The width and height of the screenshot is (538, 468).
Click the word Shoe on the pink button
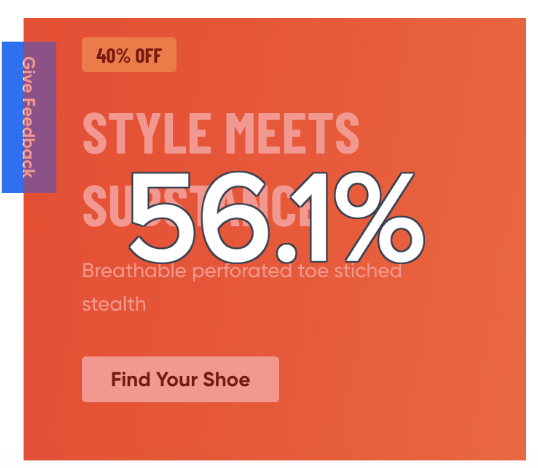(226, 379)
